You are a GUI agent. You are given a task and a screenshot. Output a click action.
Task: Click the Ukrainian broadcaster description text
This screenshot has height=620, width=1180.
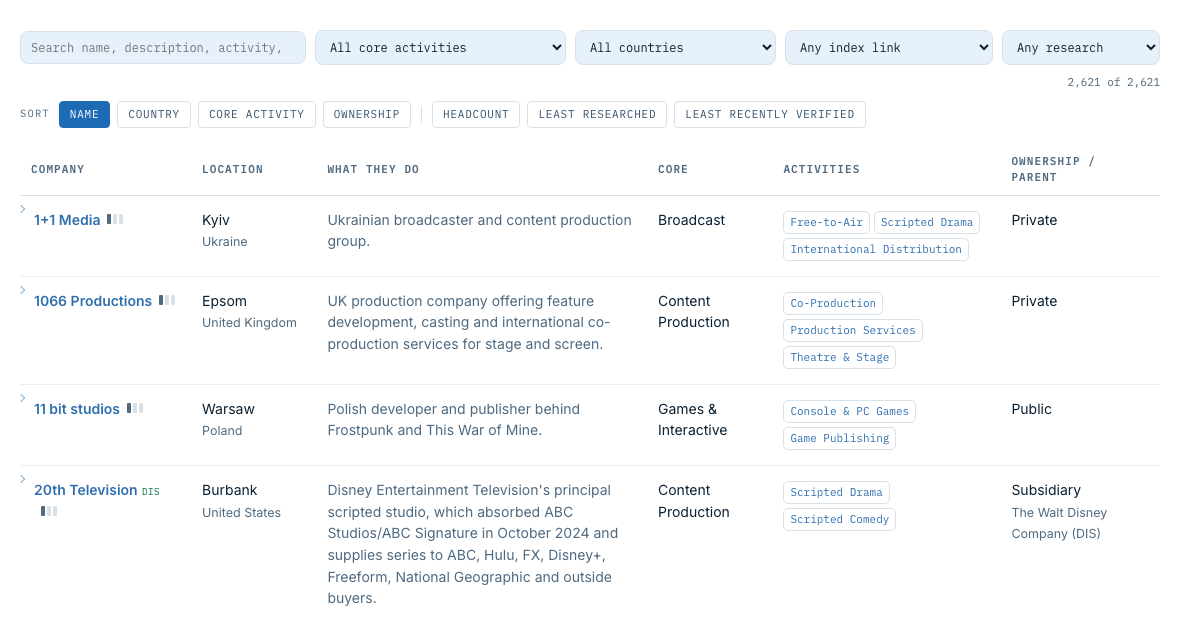479,230
